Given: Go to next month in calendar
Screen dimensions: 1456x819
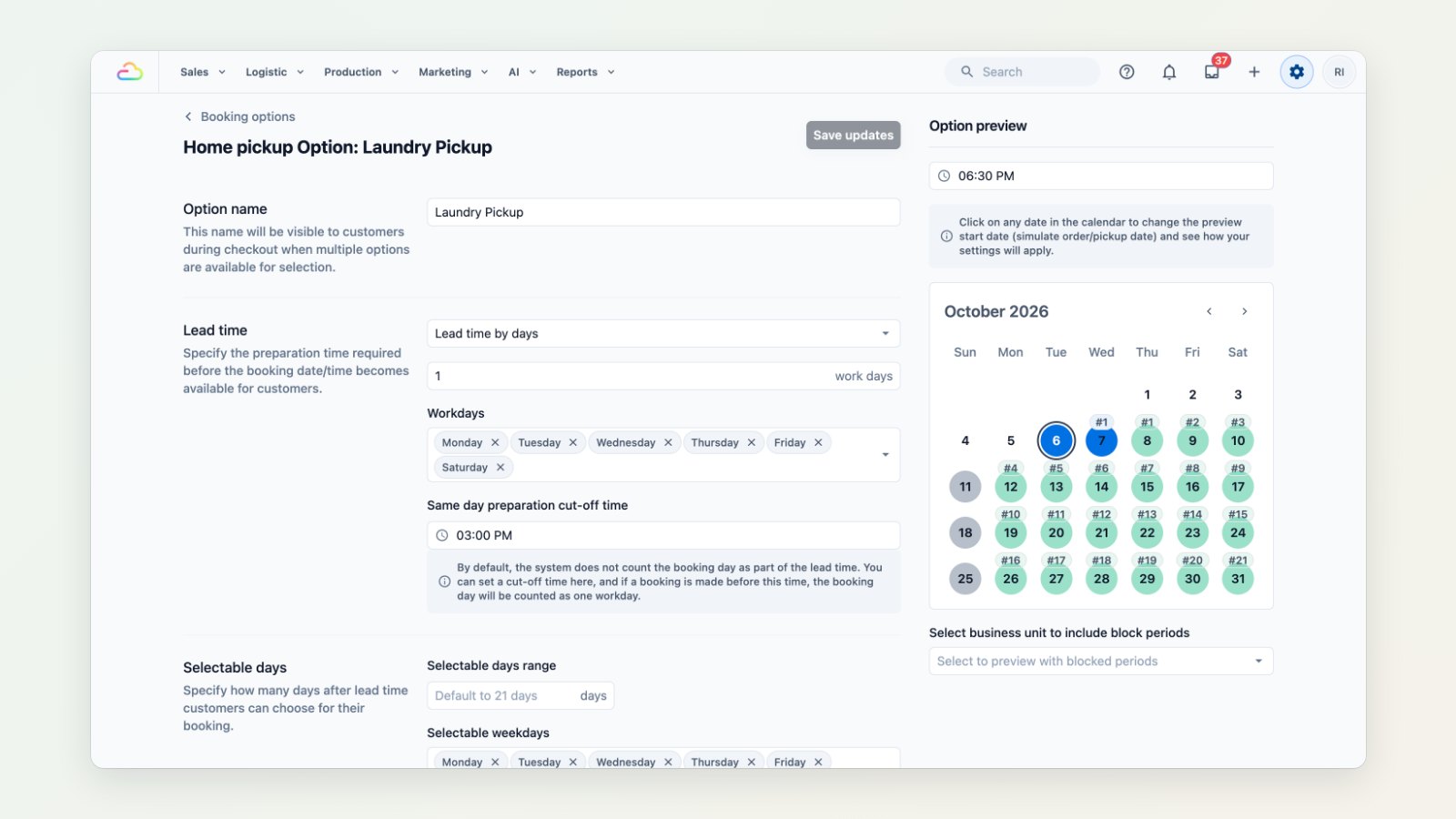Looking at the screenshot, I should click(x=1245, y=311).
